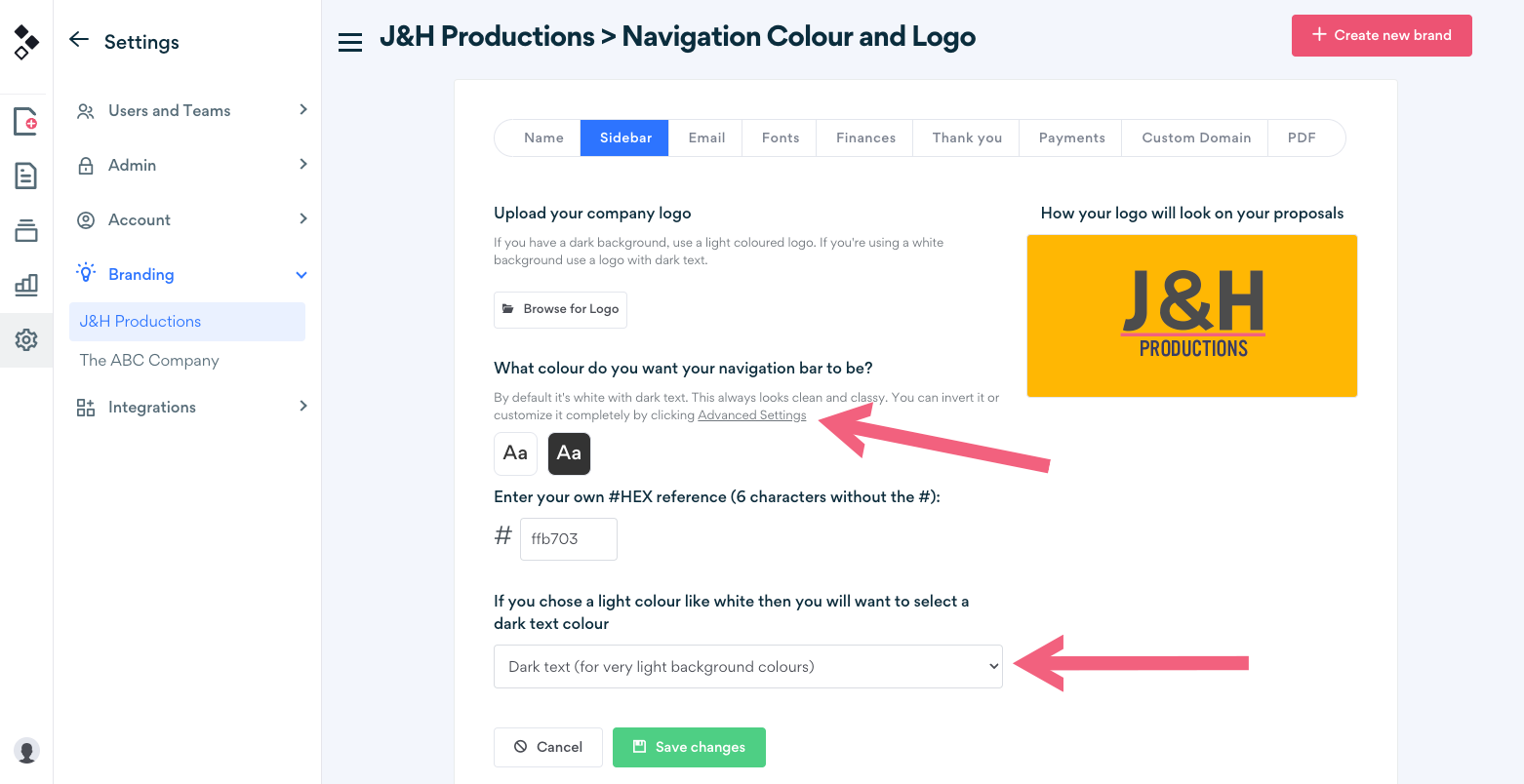Save changes with the green button
The image size is (1524, 784).
[689, 747]
